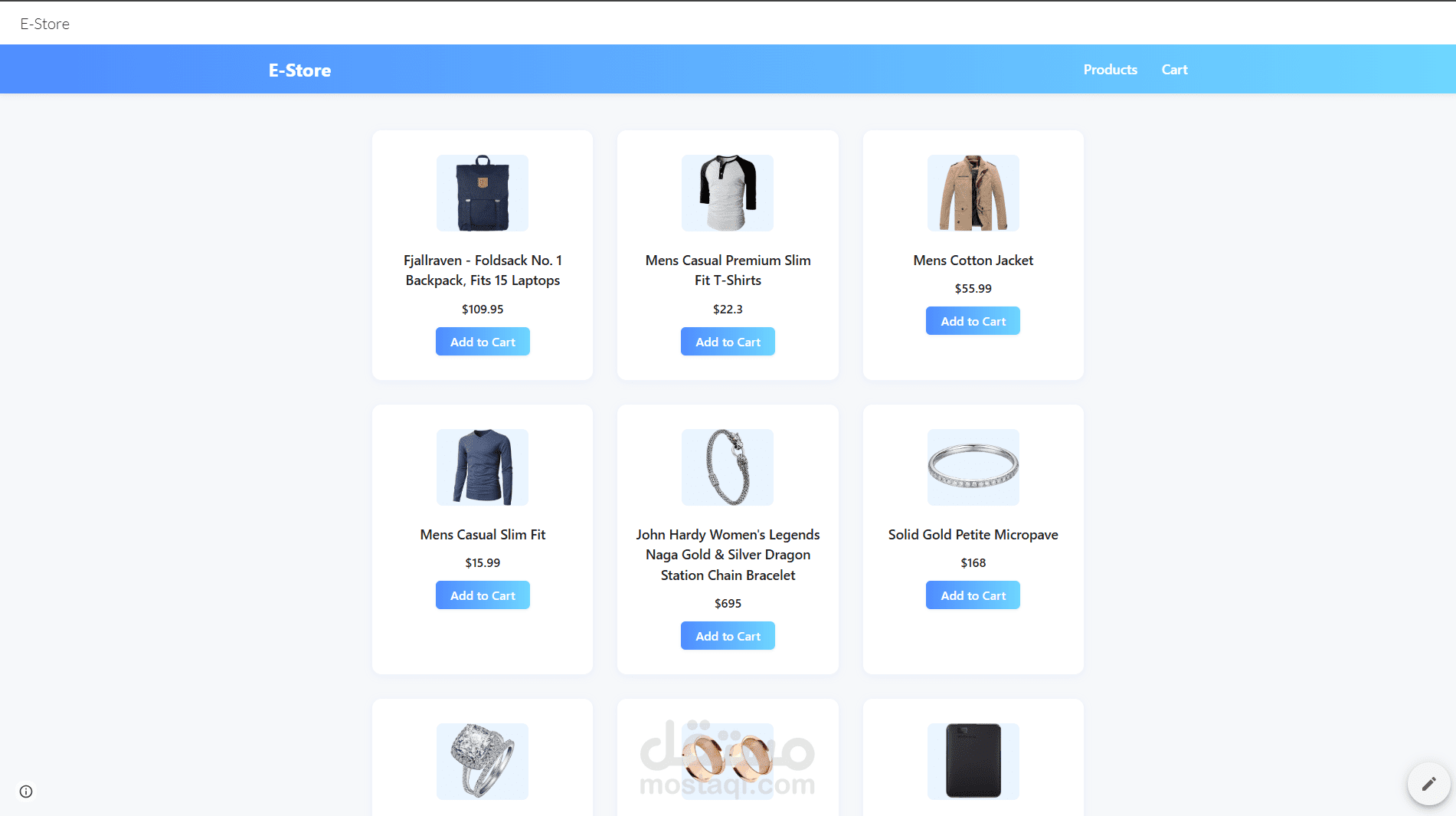This screenshot has height=816, width=1456.
Task: Open the Cart nav link
Action: coord(1174,70)
